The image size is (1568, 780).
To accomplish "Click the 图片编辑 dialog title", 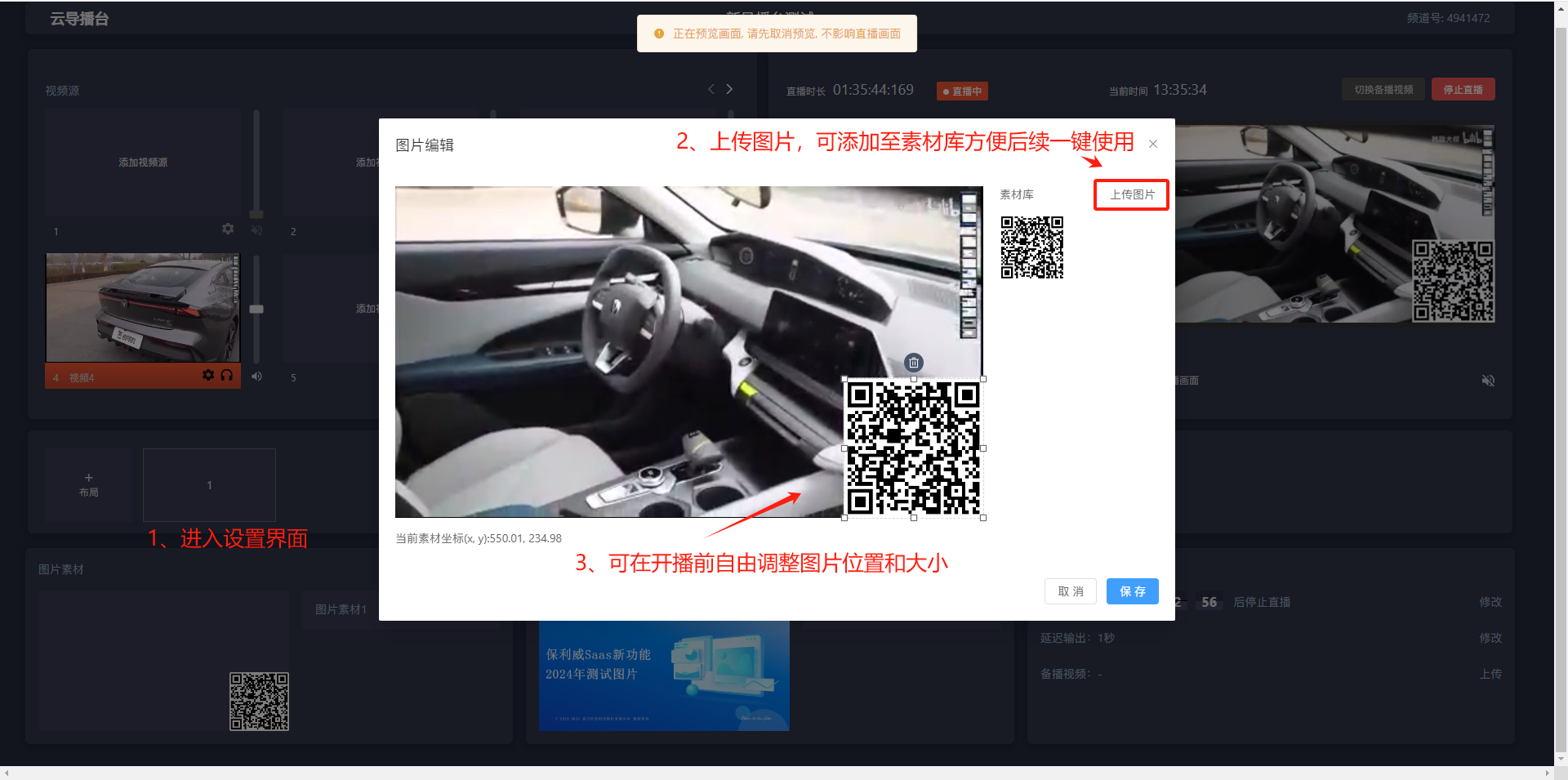I will coord(425,145).
